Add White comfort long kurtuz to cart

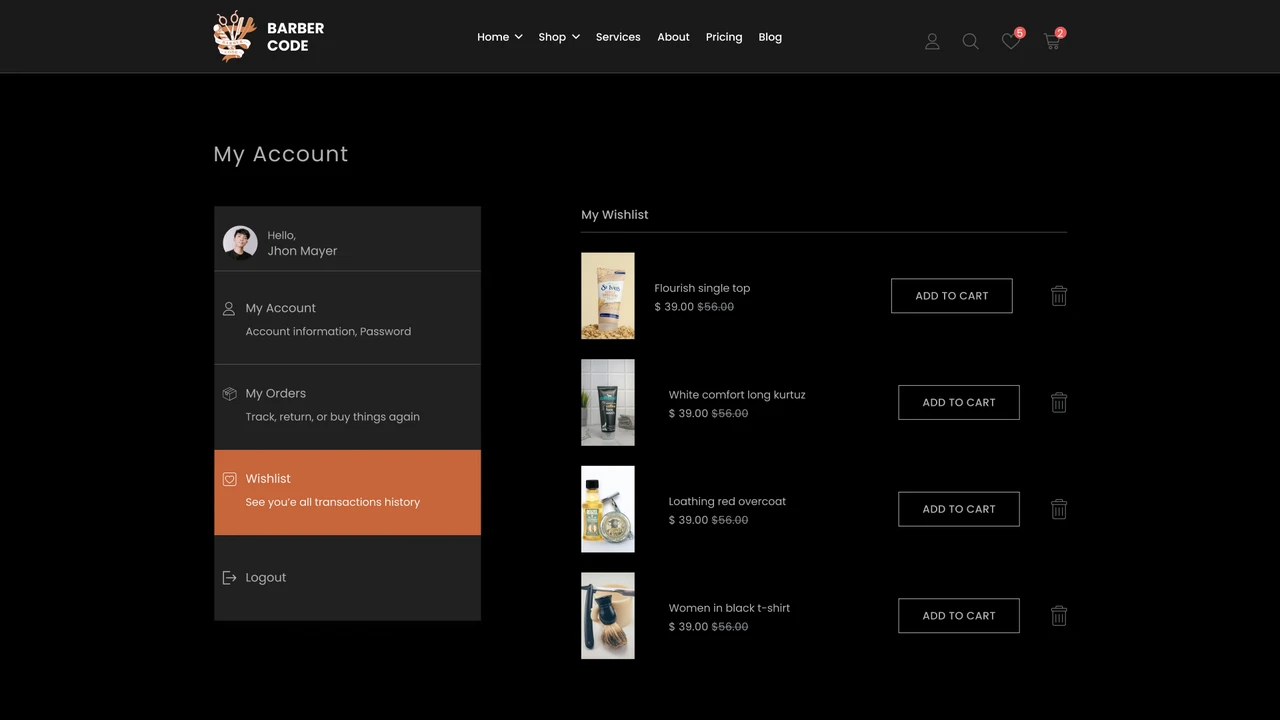click(959, 402)
